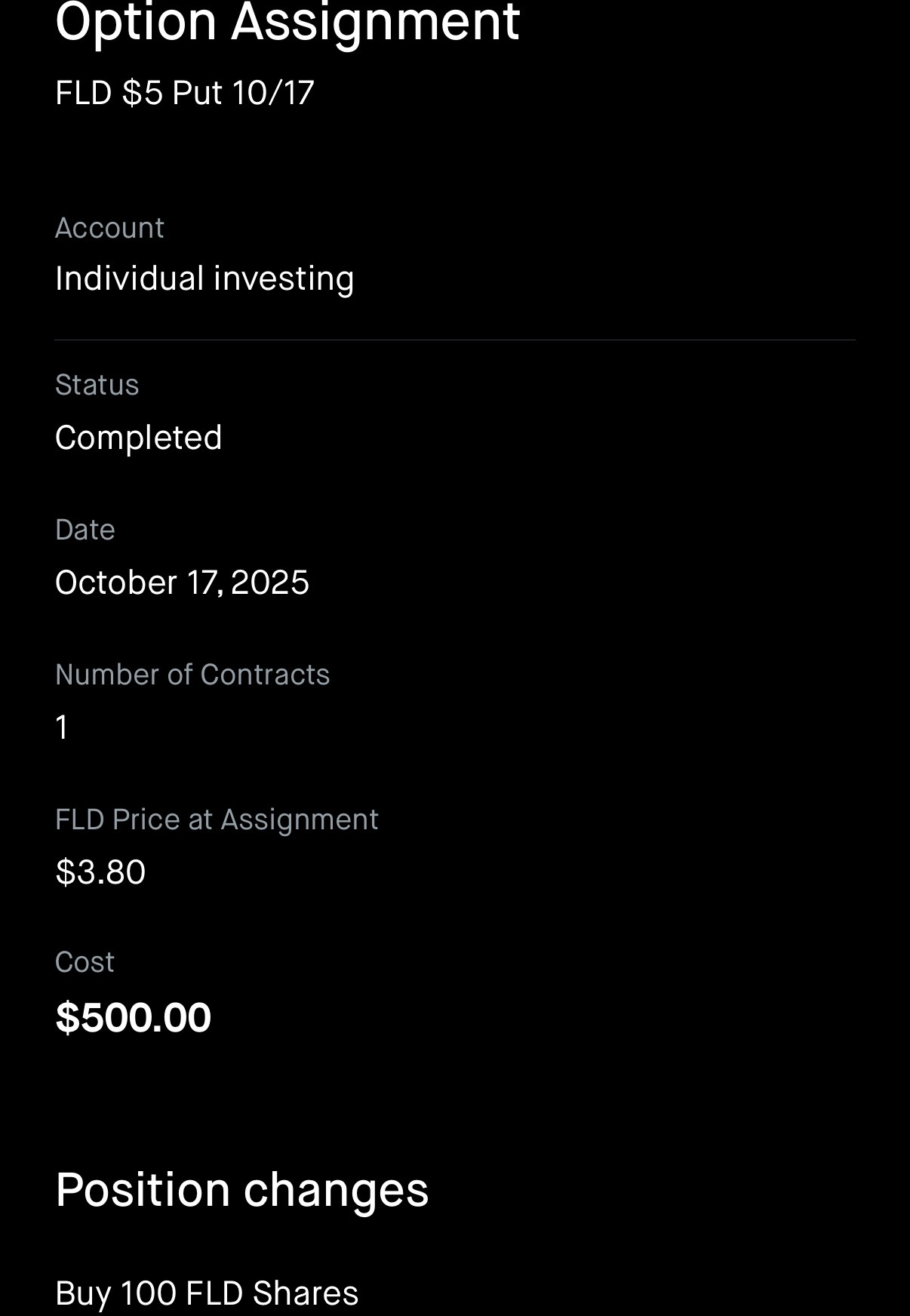The width and height of the screenshot is (910, 1316).
Task: Tap the 10/17 expiration date in the subtitle
Action: 273,93
